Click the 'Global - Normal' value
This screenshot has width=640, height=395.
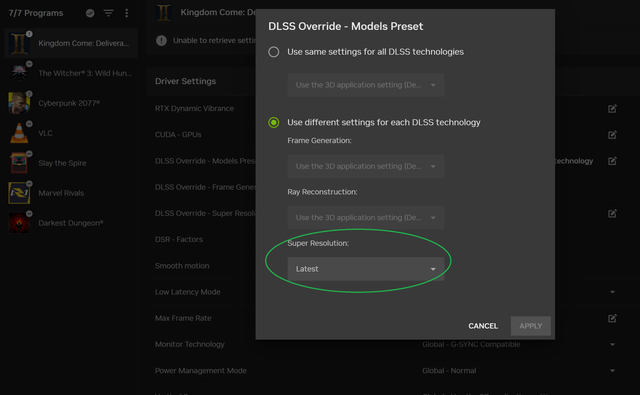click(x=449, y=371)
